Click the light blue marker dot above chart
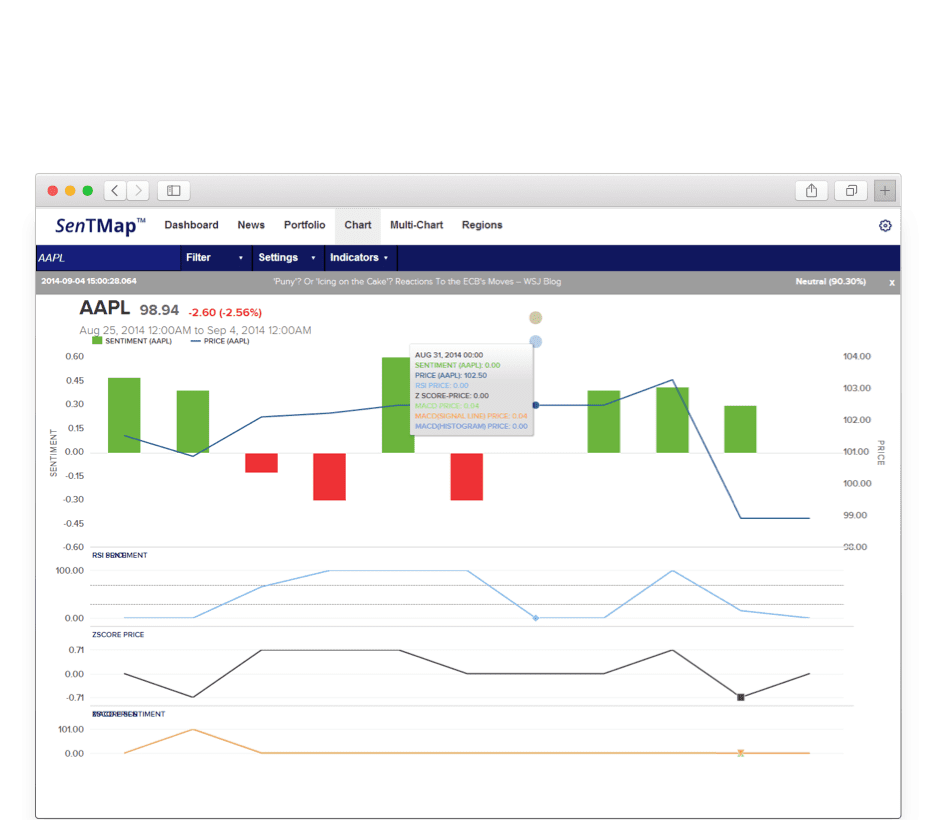Screen dimensions: 940x820 [535, 341]
